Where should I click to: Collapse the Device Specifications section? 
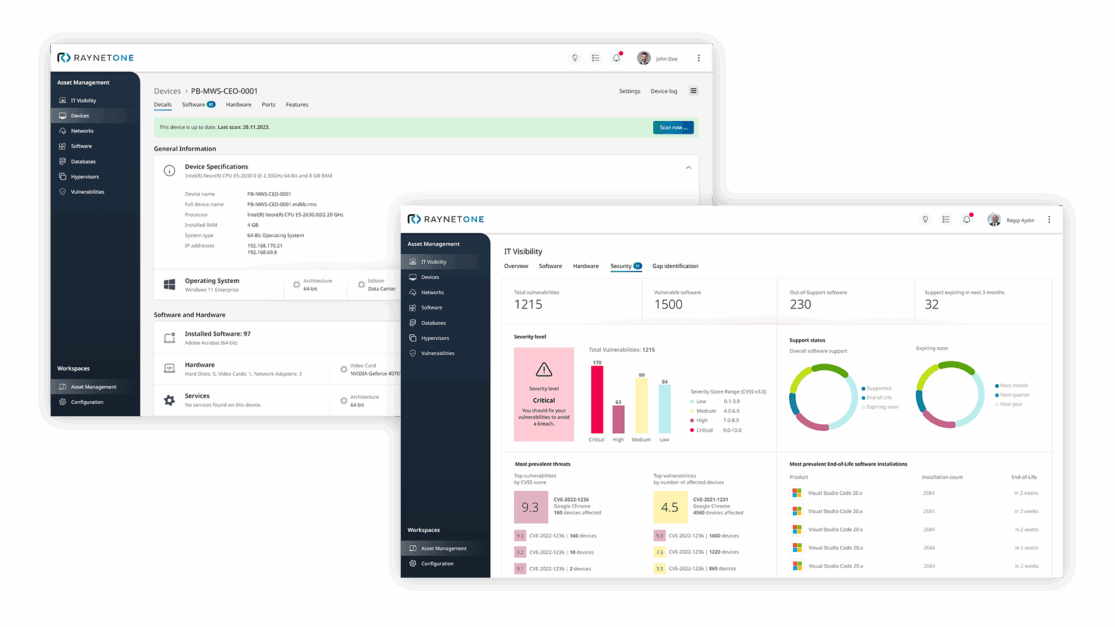tap(688, 168)
